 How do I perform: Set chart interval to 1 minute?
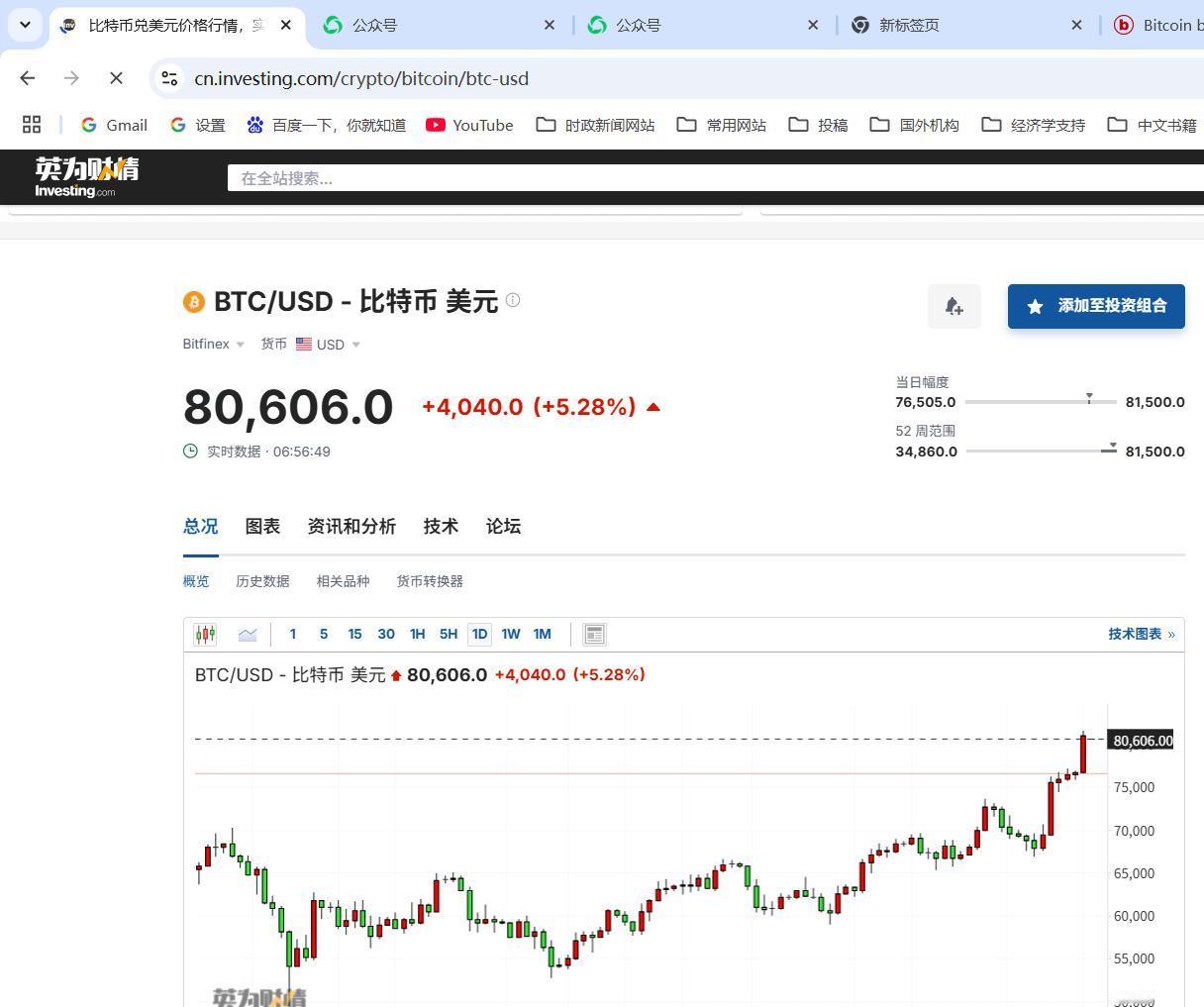point(292,635)
